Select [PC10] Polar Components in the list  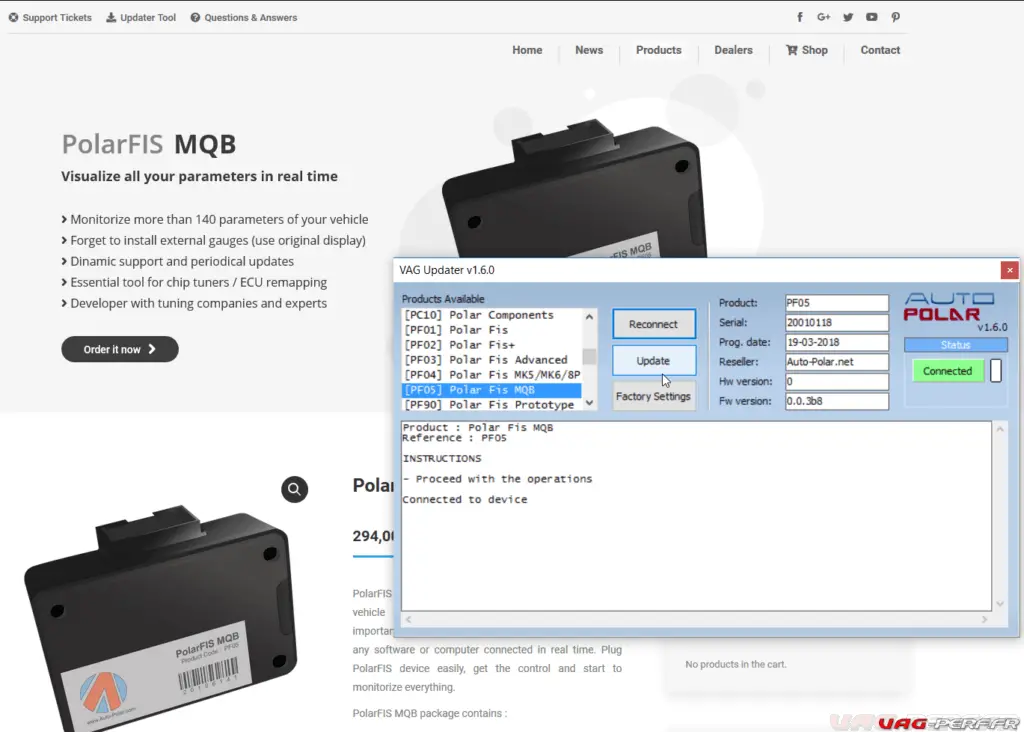(x=491, y=315)
